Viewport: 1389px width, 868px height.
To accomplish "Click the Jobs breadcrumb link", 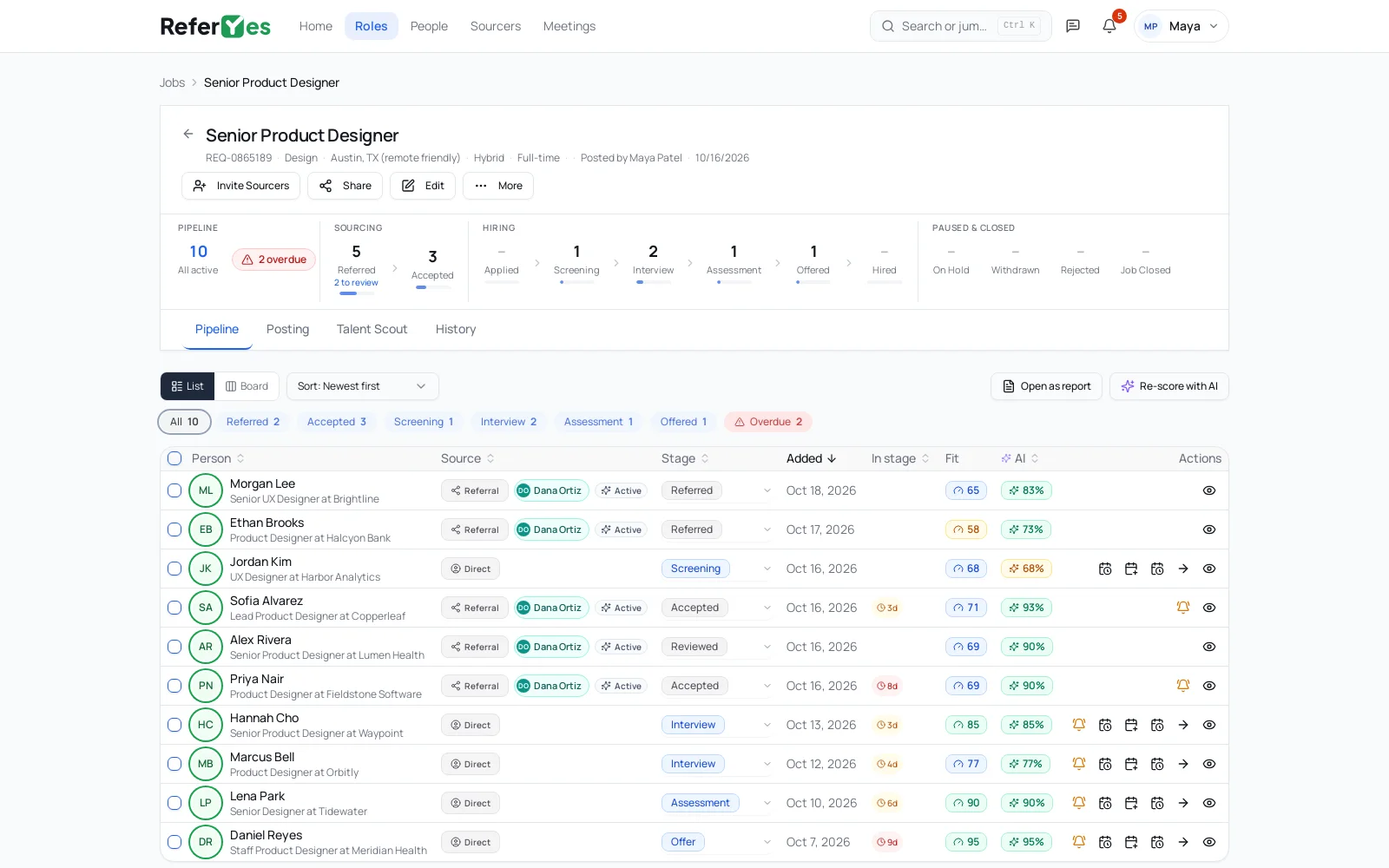I will click(172, 82).
